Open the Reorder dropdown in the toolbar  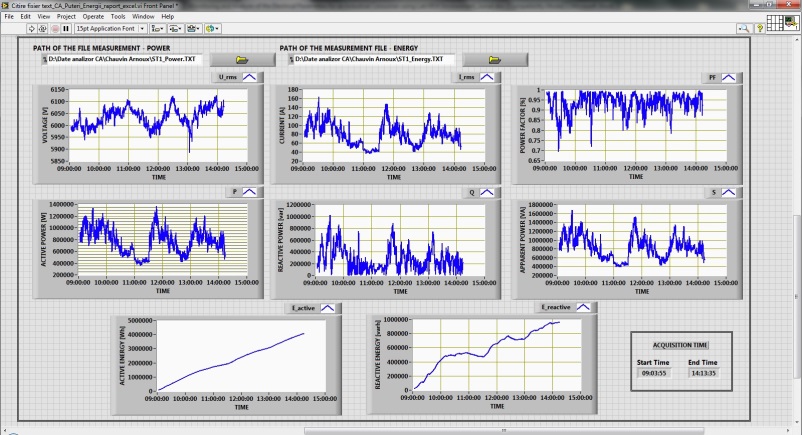coord(212,29)
